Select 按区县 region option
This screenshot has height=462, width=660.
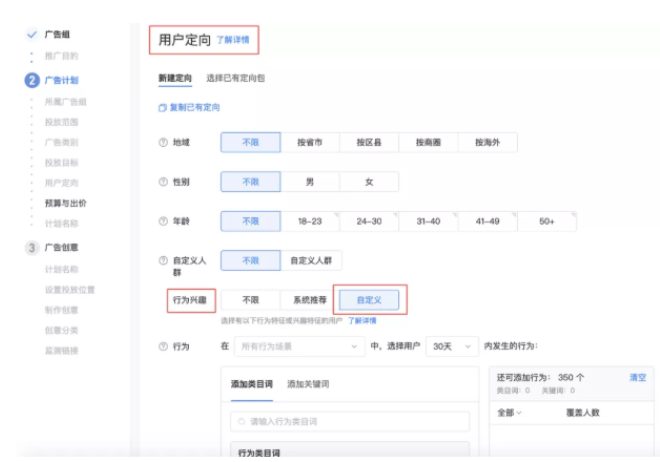[x=369, y=142]
